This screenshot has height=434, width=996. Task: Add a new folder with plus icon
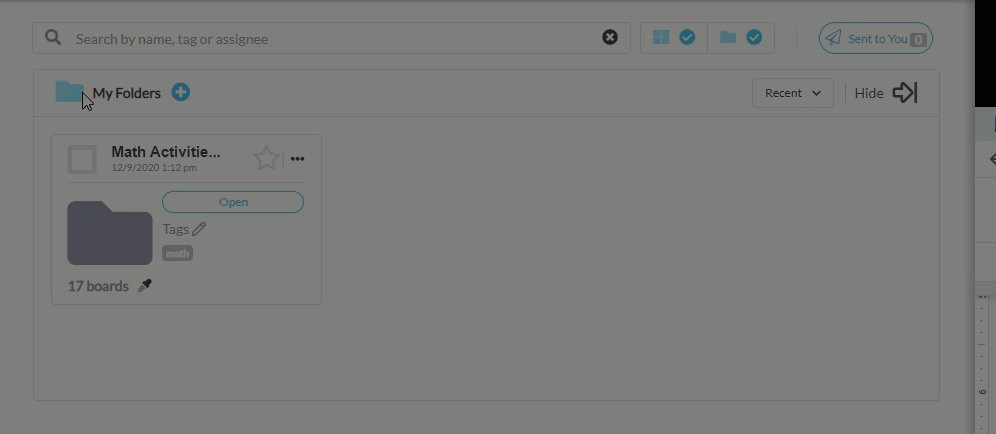181,92
